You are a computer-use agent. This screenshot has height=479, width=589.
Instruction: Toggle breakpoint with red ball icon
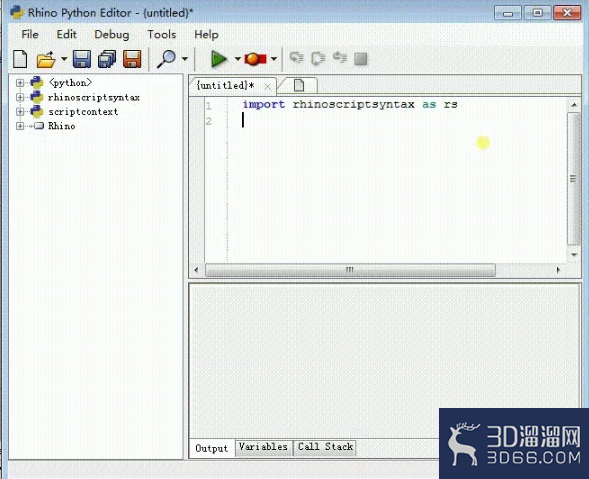pyautogui.click(x=255, y=59)
